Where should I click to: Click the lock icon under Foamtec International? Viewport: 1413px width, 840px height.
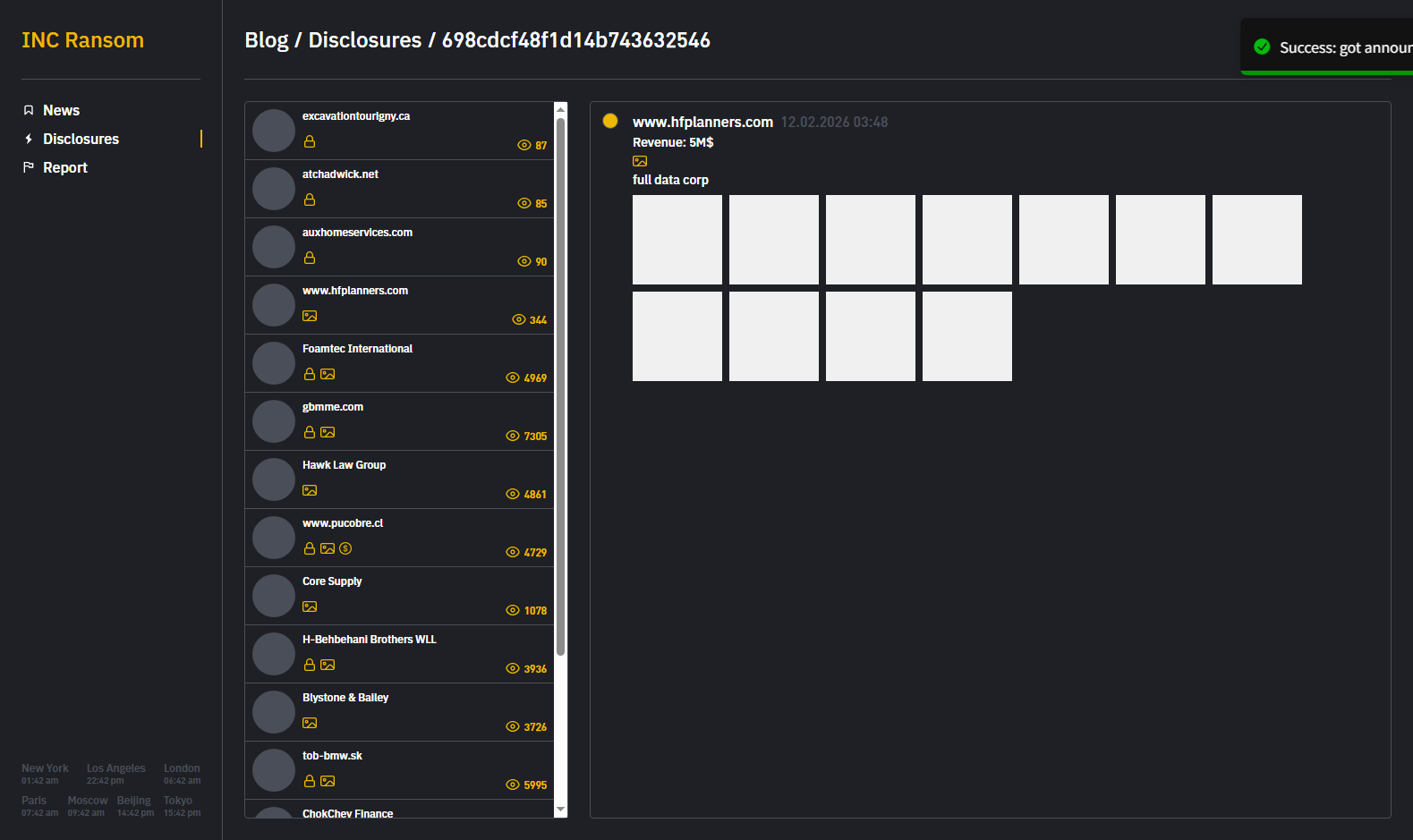pyautogui.click(x=310, y=374)
